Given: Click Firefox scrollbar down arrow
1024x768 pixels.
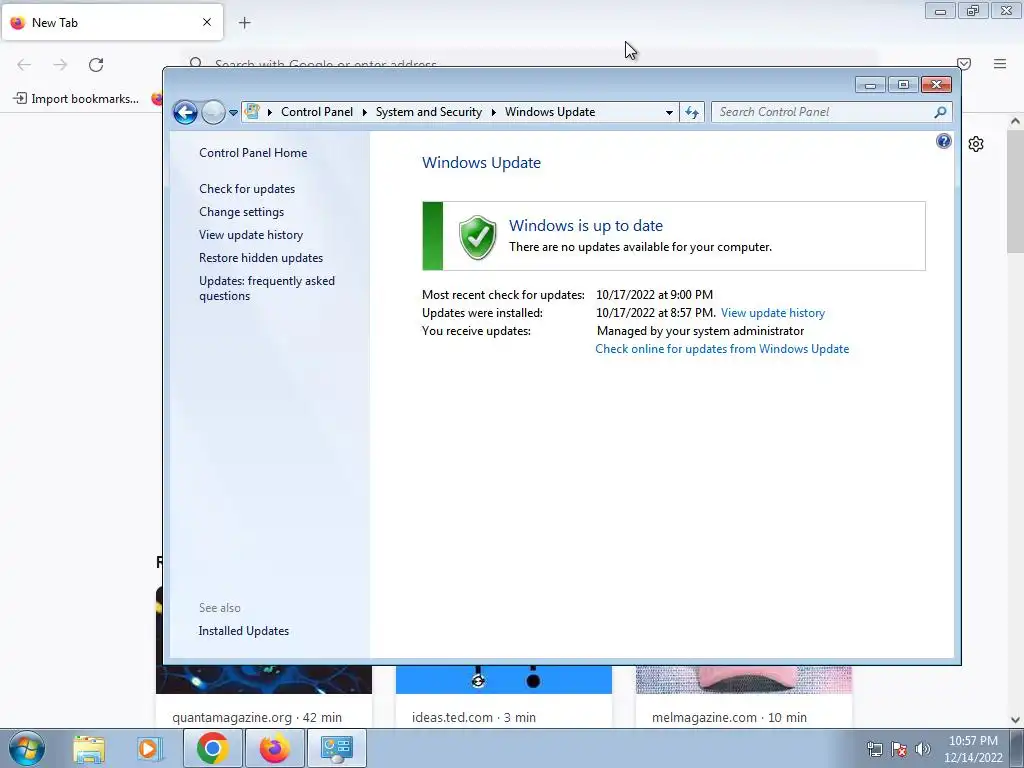Looking at the screenshot, I should tap(1015, 720).
